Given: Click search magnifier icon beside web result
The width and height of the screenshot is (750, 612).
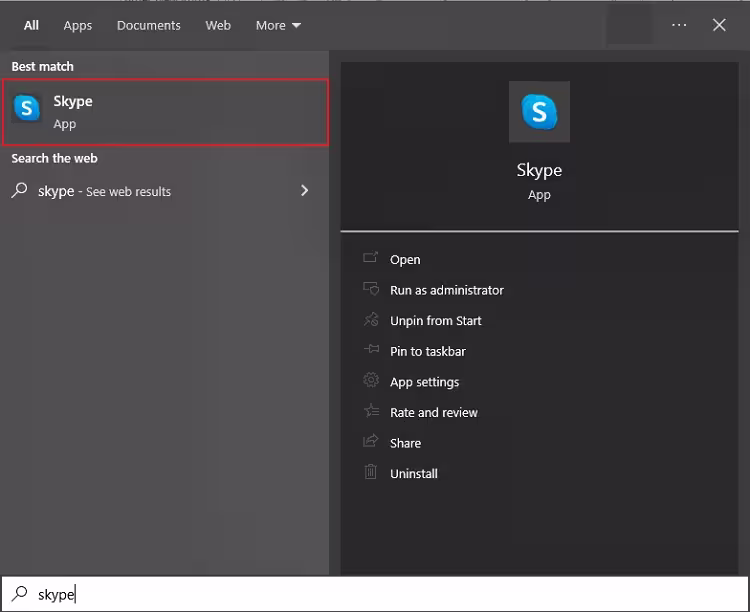Looking at the screenshot, I should point(19,190).
